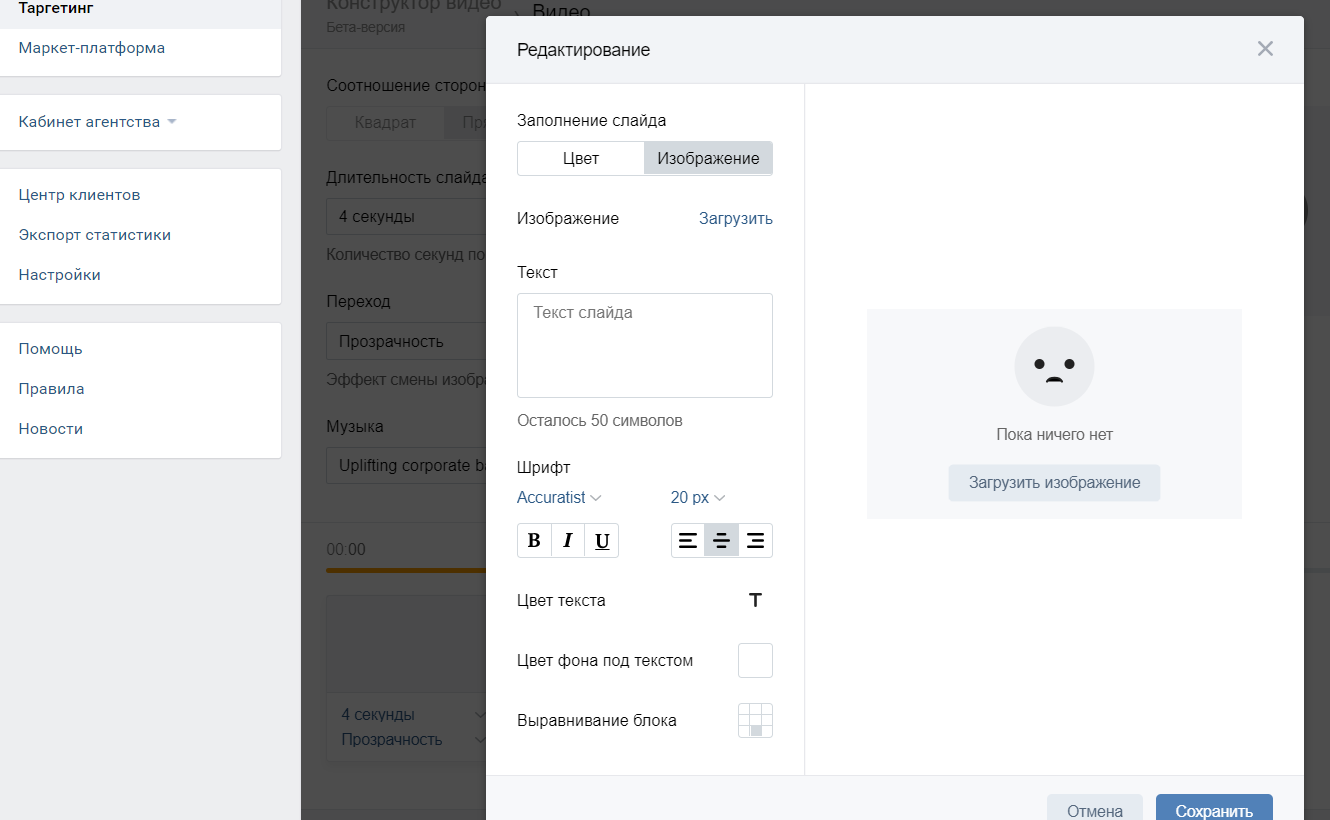Screen dimensions: 1330x820
Task: Click the Текст слайда input field
Action: (644, 345)
